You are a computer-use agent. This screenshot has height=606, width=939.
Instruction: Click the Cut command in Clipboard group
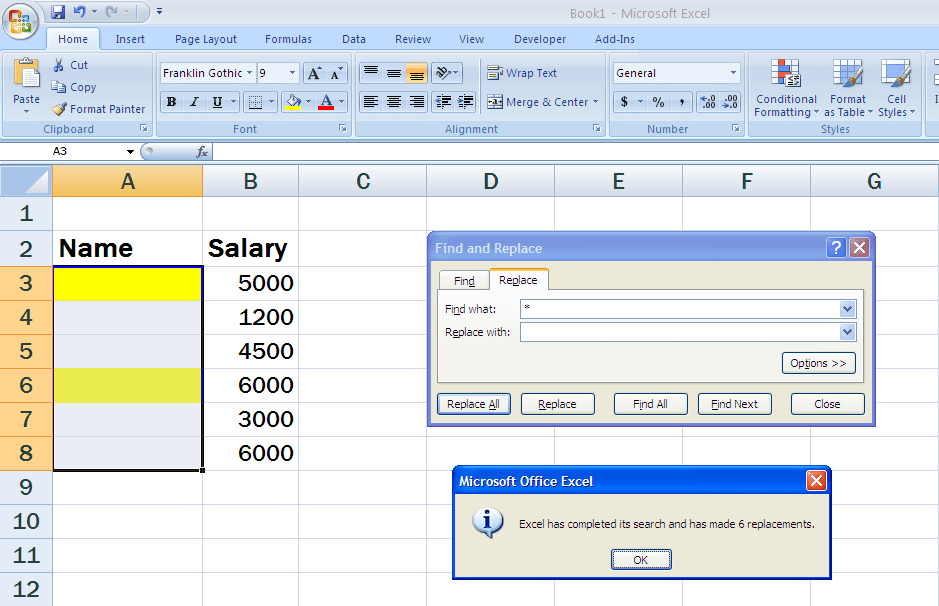click(x=73, y=64)
